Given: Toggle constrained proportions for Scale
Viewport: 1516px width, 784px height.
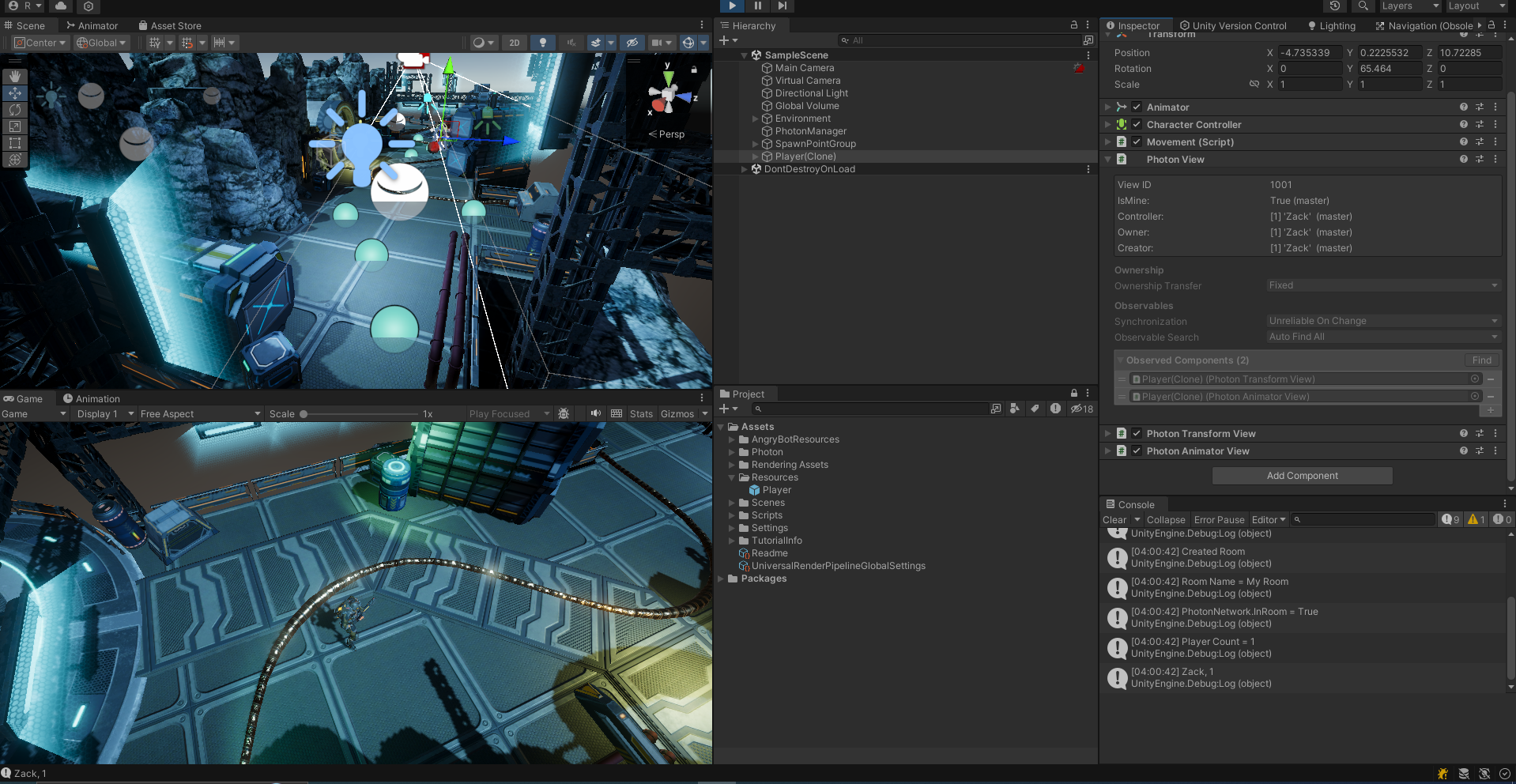Looking at the screenshot, I should coord(1254,84).
